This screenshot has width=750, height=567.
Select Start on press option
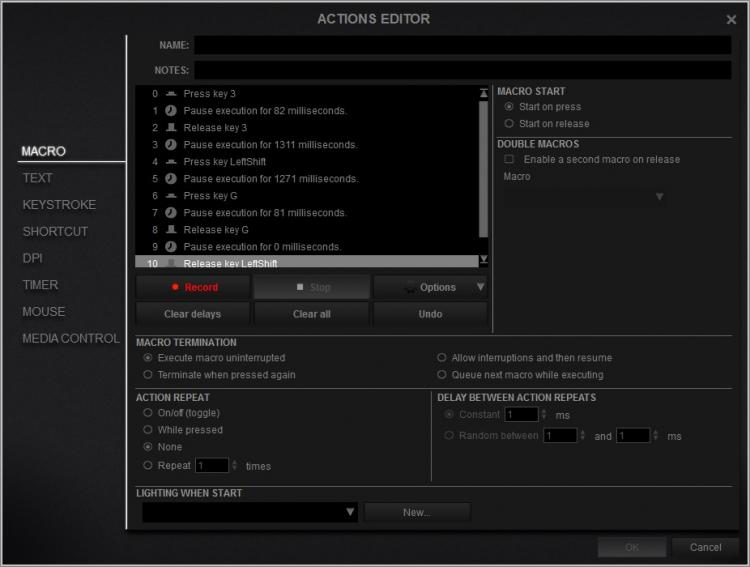coord(509,106)
